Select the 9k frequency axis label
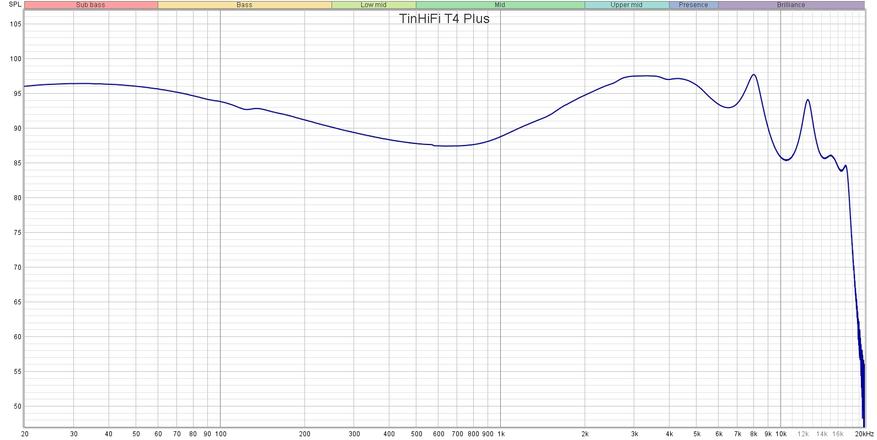Image resolution: width=877 pixels, height=440 pixels. [x=768, y=434]
